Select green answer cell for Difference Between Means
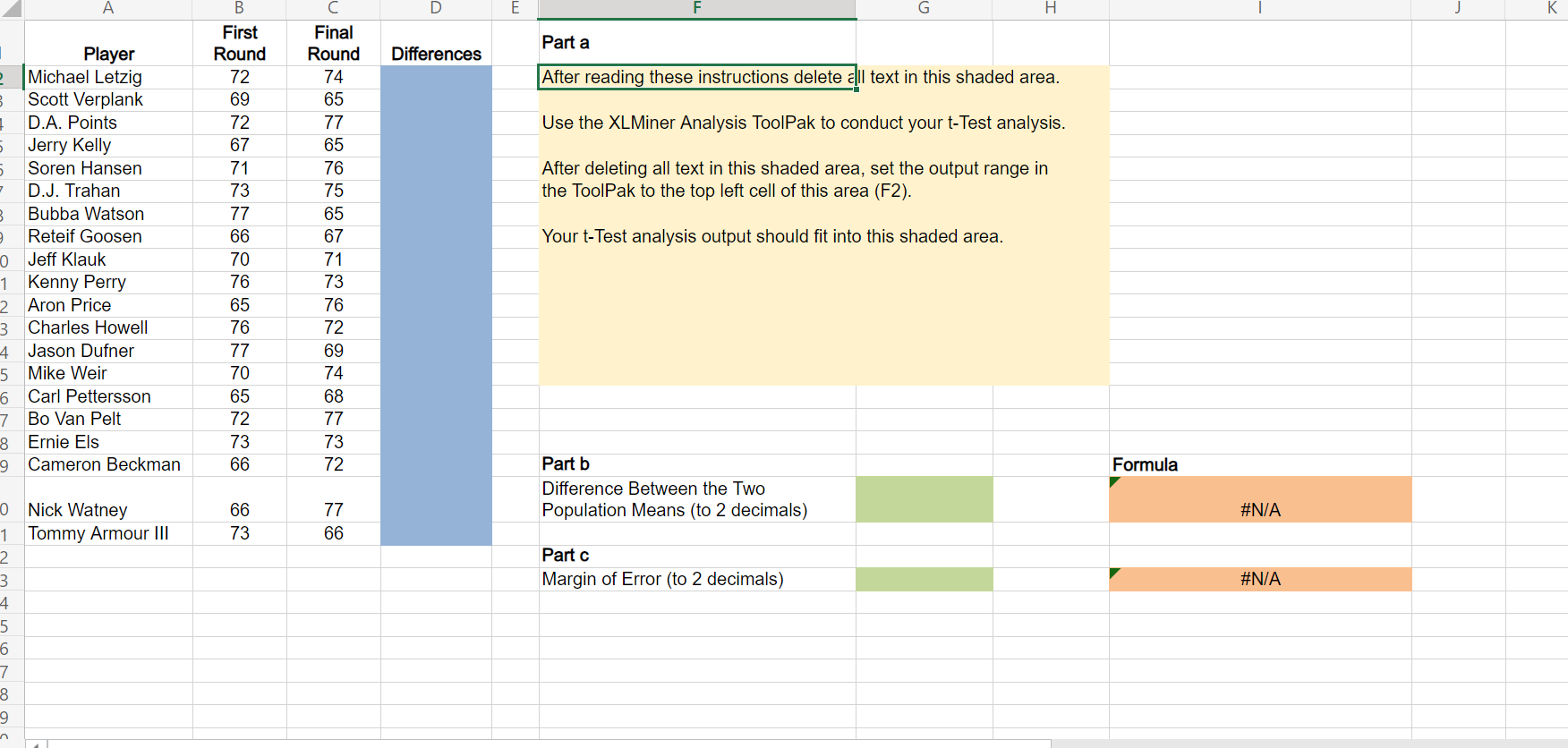Screen dimensions: 1568x748 924,499
